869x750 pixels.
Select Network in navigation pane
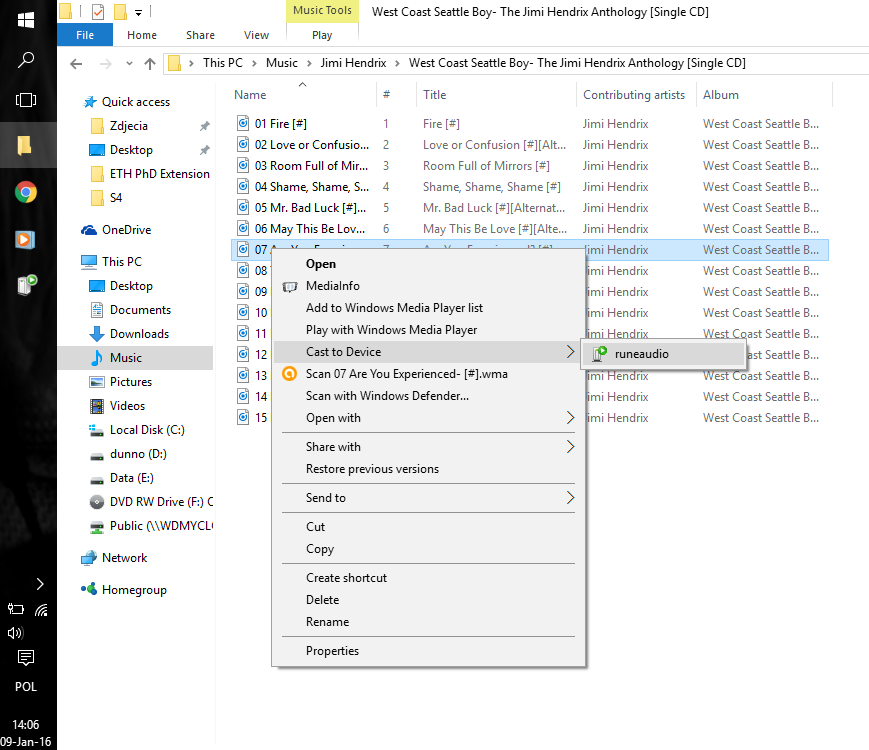pos(124,558)
